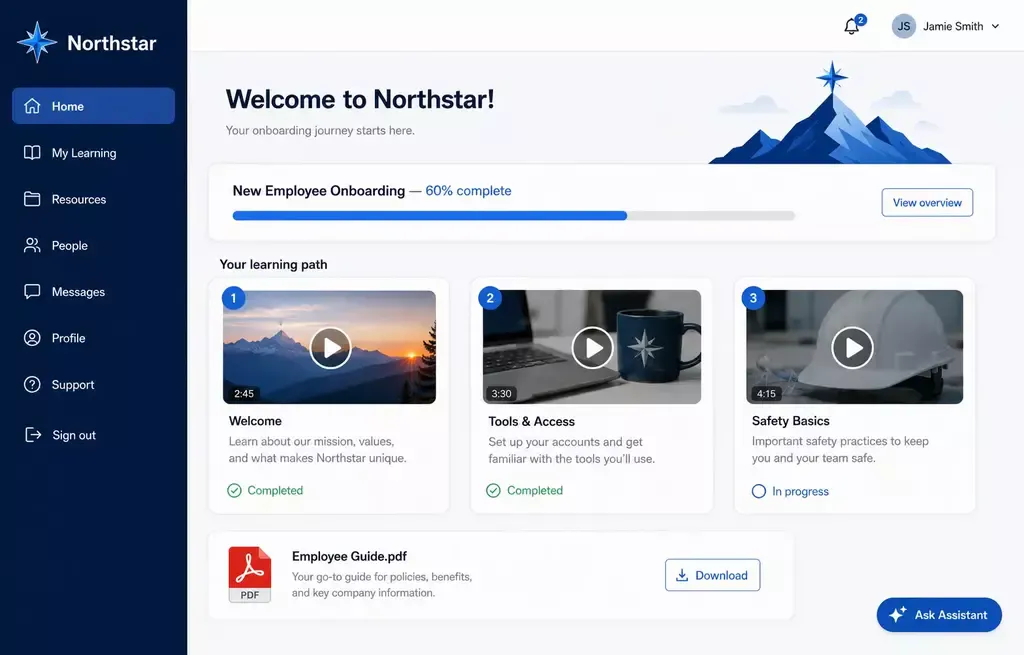Click the JS user avatar
The image size is (1024, 655).
click(x=903, y=26)
